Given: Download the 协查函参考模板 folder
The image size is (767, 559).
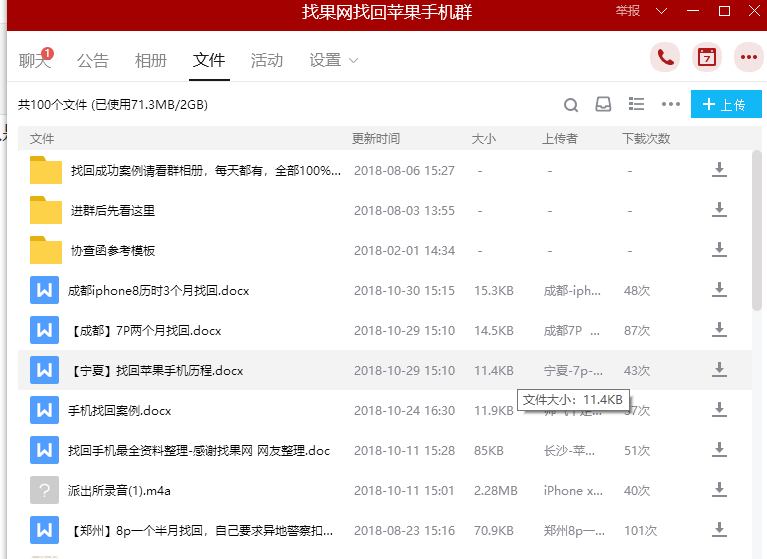Looking at the screenshot, I should 719,250.
